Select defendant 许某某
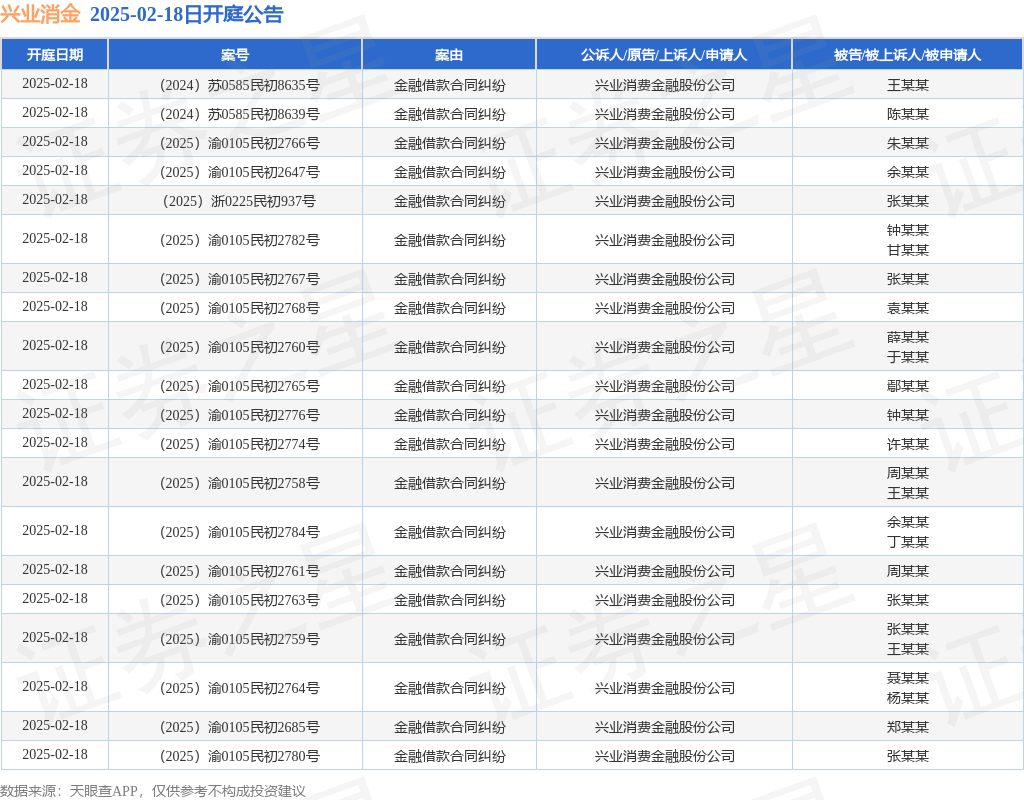 tap(908, 444)
